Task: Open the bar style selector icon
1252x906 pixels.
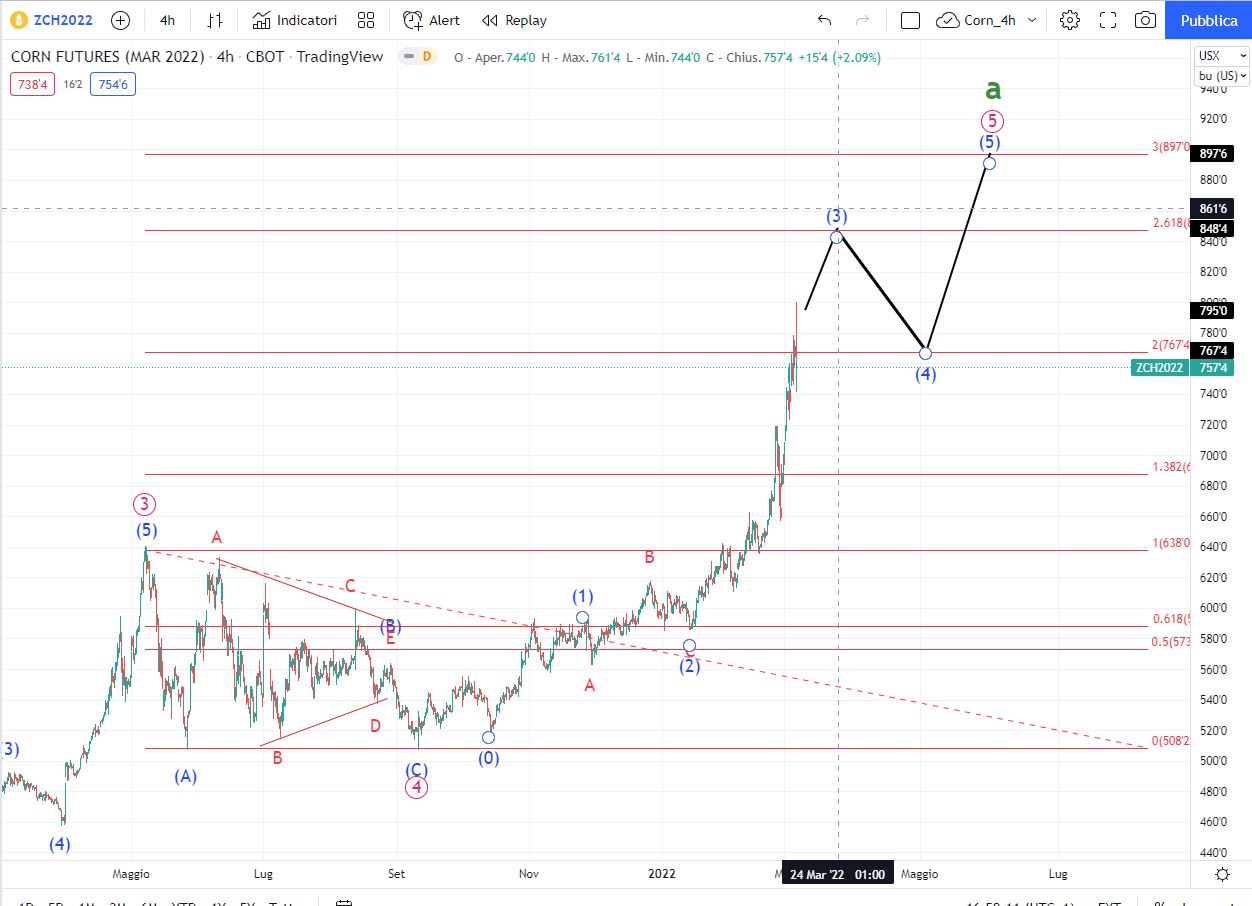Action: point(215,20)
